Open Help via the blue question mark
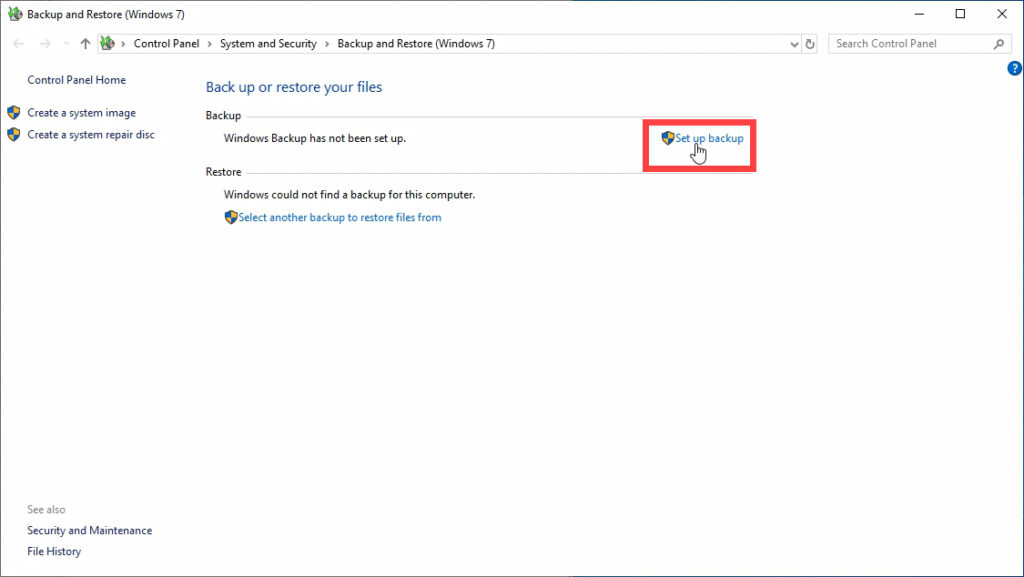1024x577 pixels. point(1014,68)
